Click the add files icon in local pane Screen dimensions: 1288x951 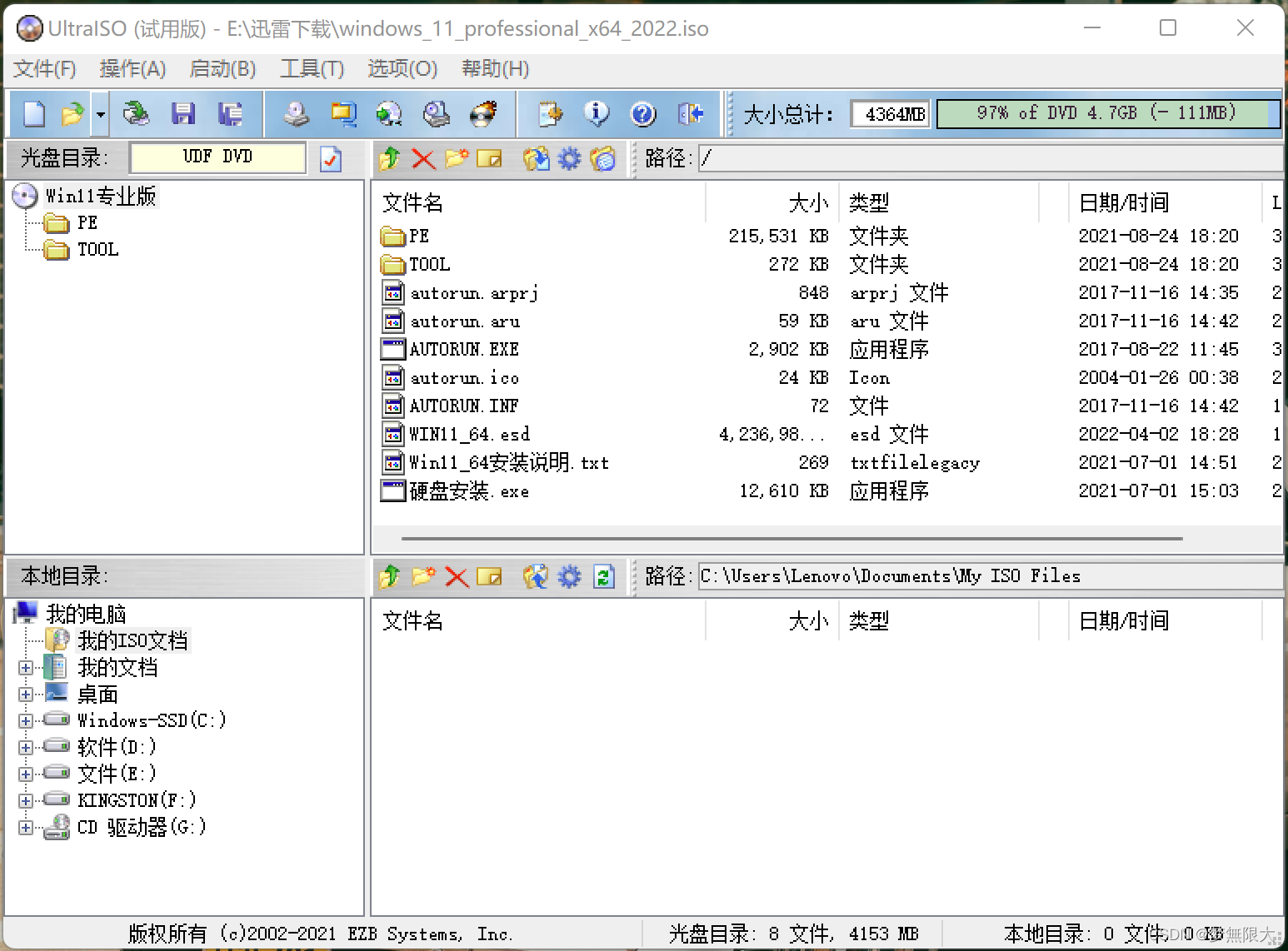[x=536, y=576]
